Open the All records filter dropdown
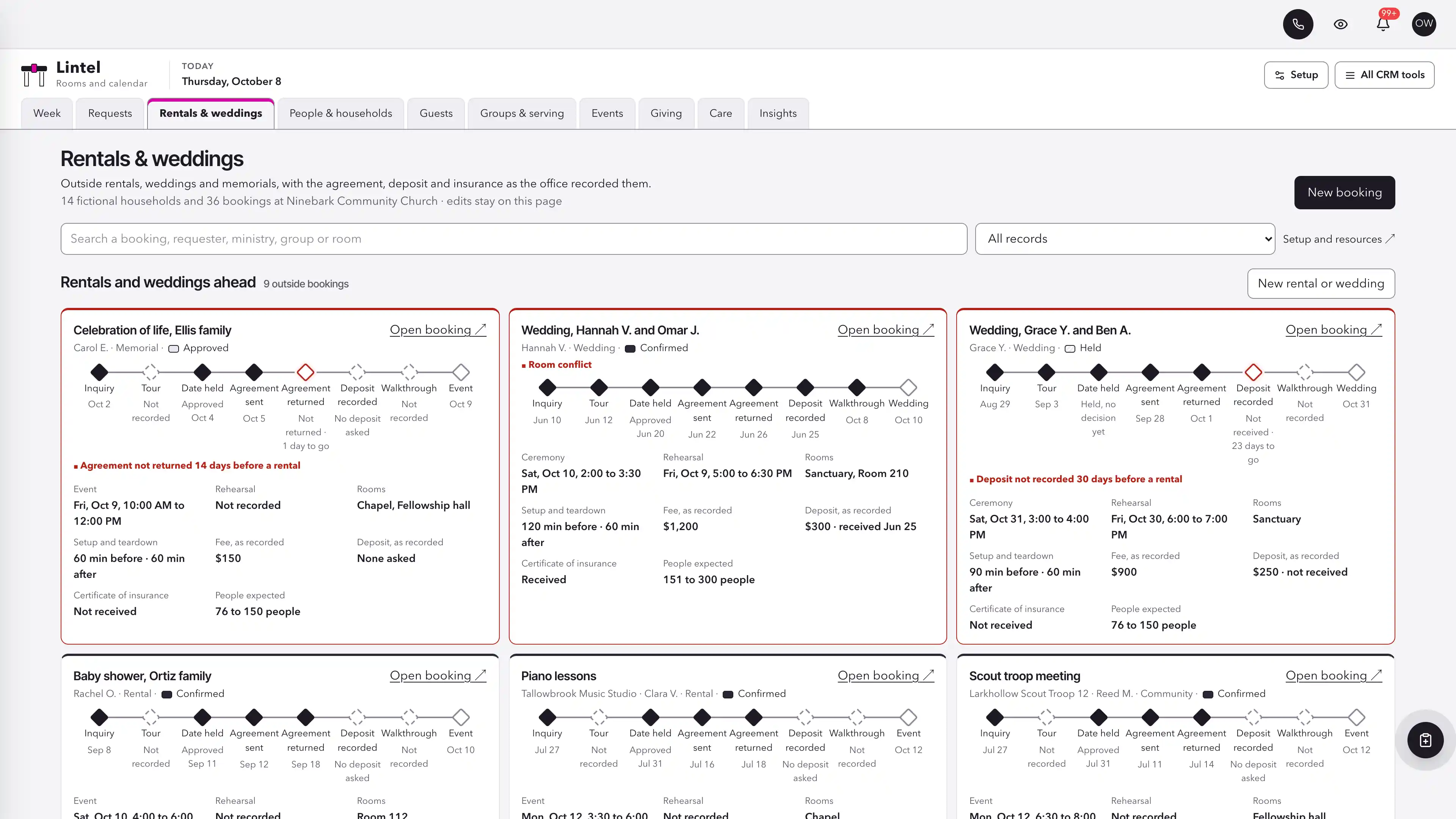 1125,238
